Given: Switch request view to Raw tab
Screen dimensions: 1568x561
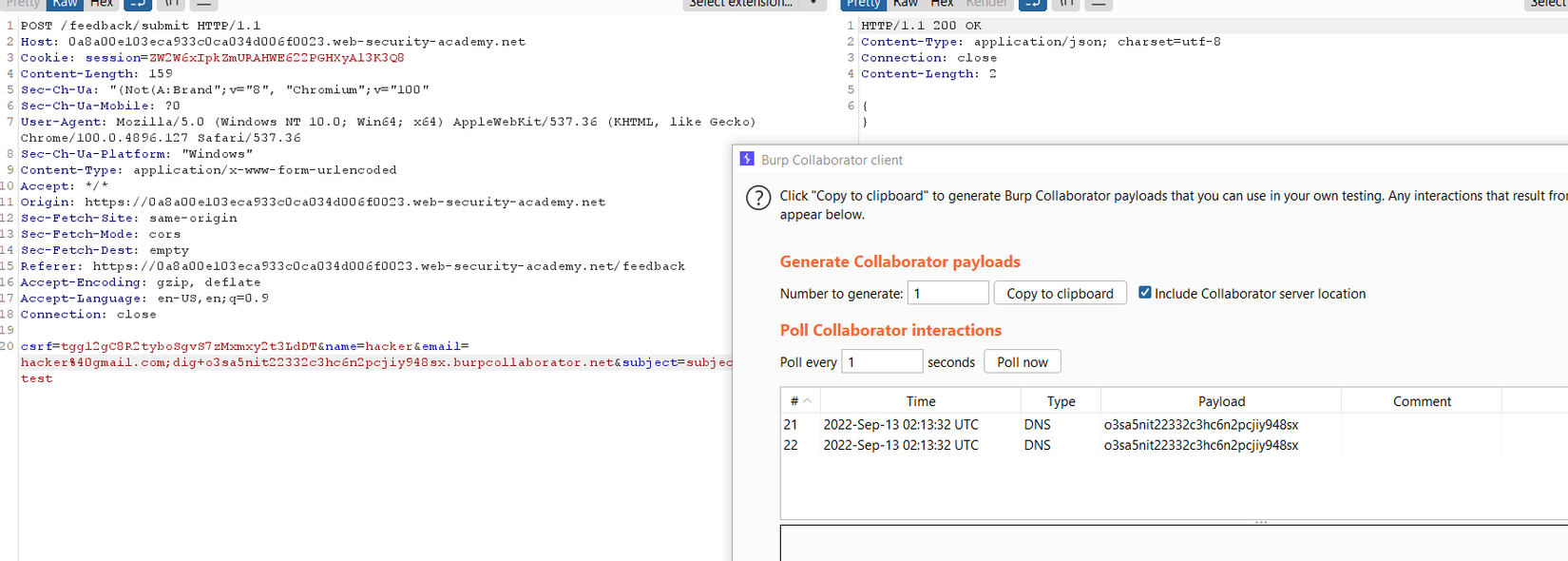Looking at the screenshot, I should pyautogui.click(x=65, y=4).
